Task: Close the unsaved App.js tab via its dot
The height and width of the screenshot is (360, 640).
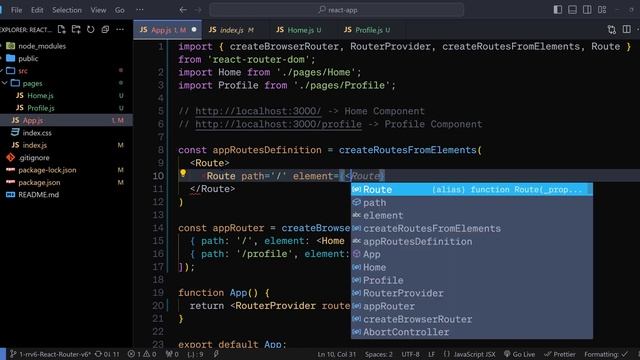Action: (194, 30)
